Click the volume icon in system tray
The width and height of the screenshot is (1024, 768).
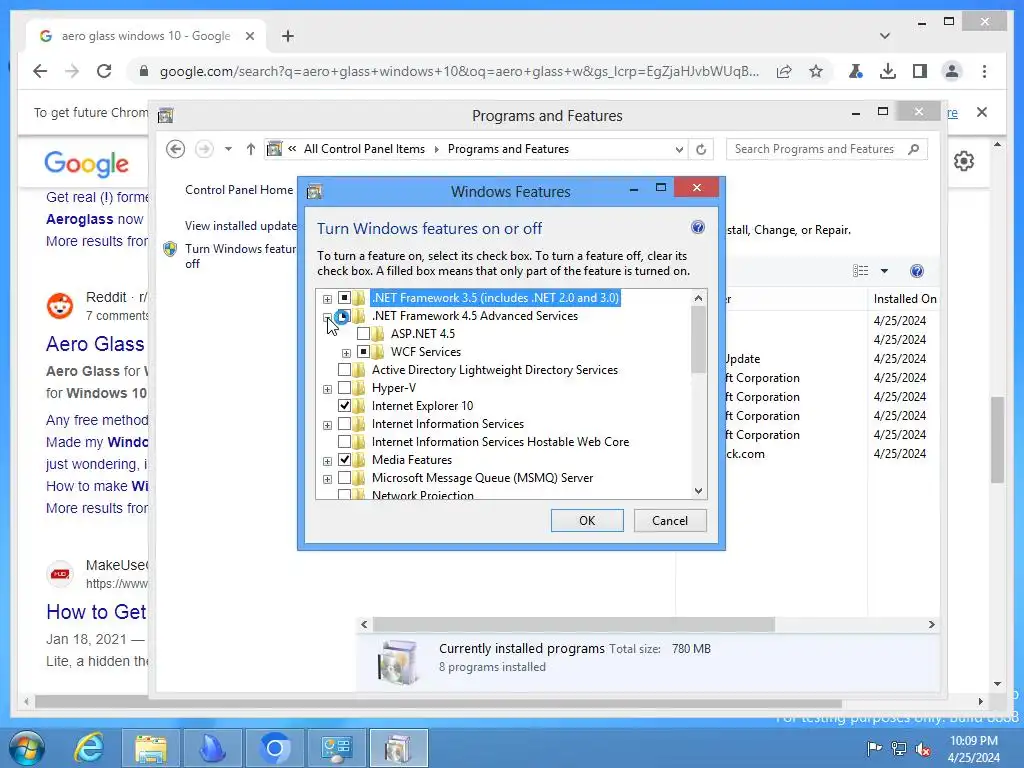[923, 748]
